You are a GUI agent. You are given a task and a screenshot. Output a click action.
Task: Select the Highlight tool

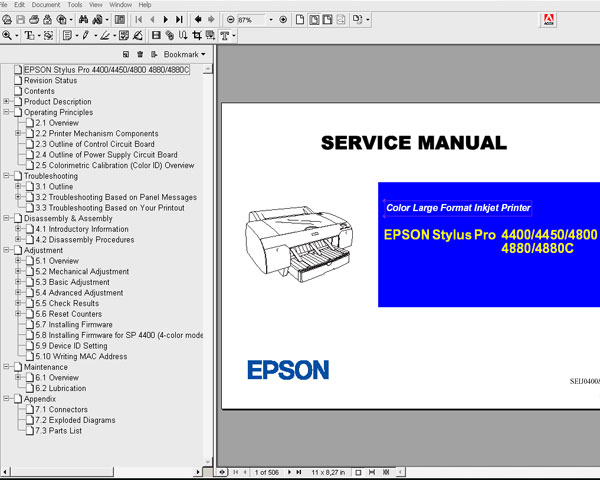tap(105, 36)
